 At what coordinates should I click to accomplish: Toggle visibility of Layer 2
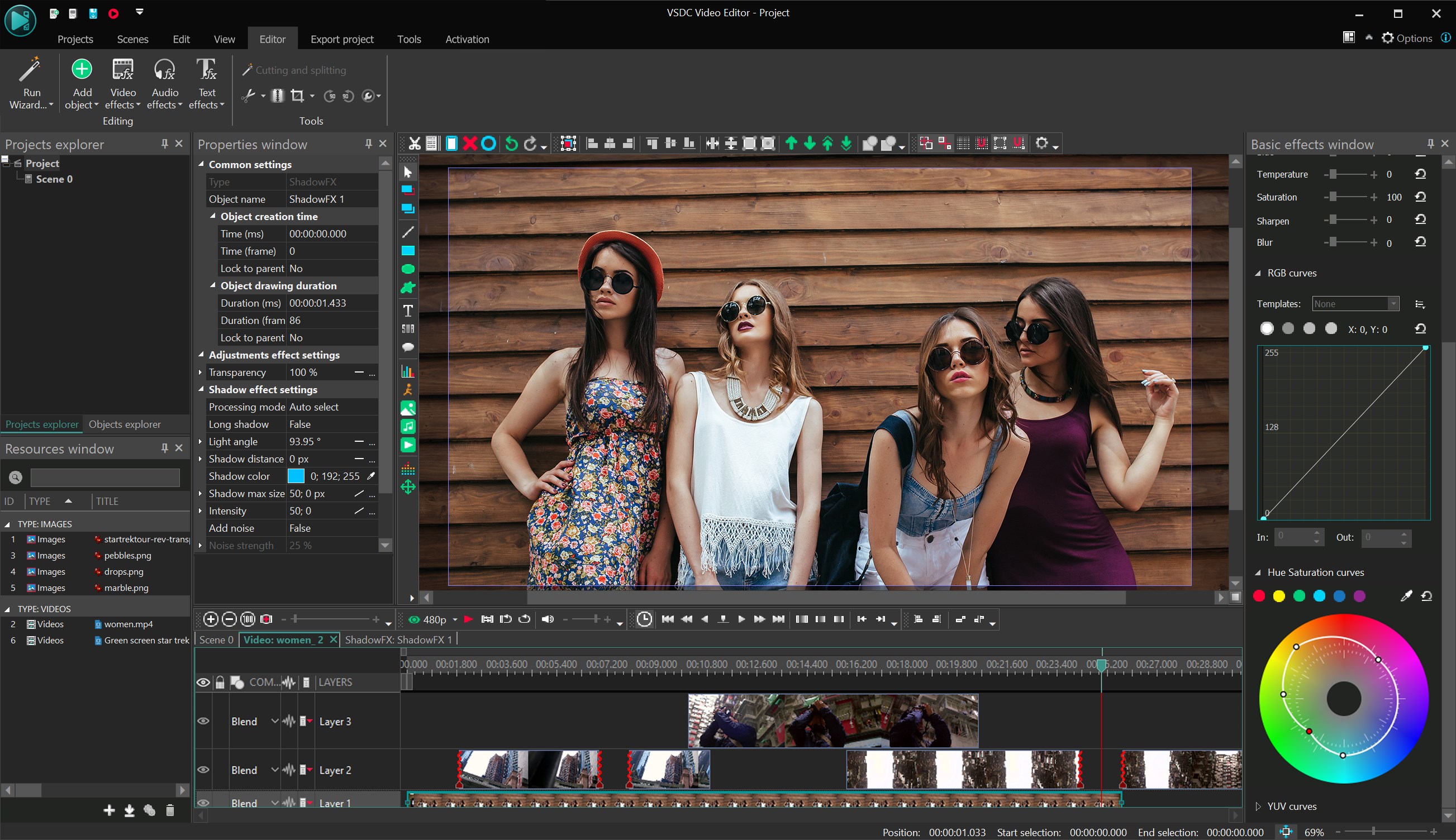[203, 770]
